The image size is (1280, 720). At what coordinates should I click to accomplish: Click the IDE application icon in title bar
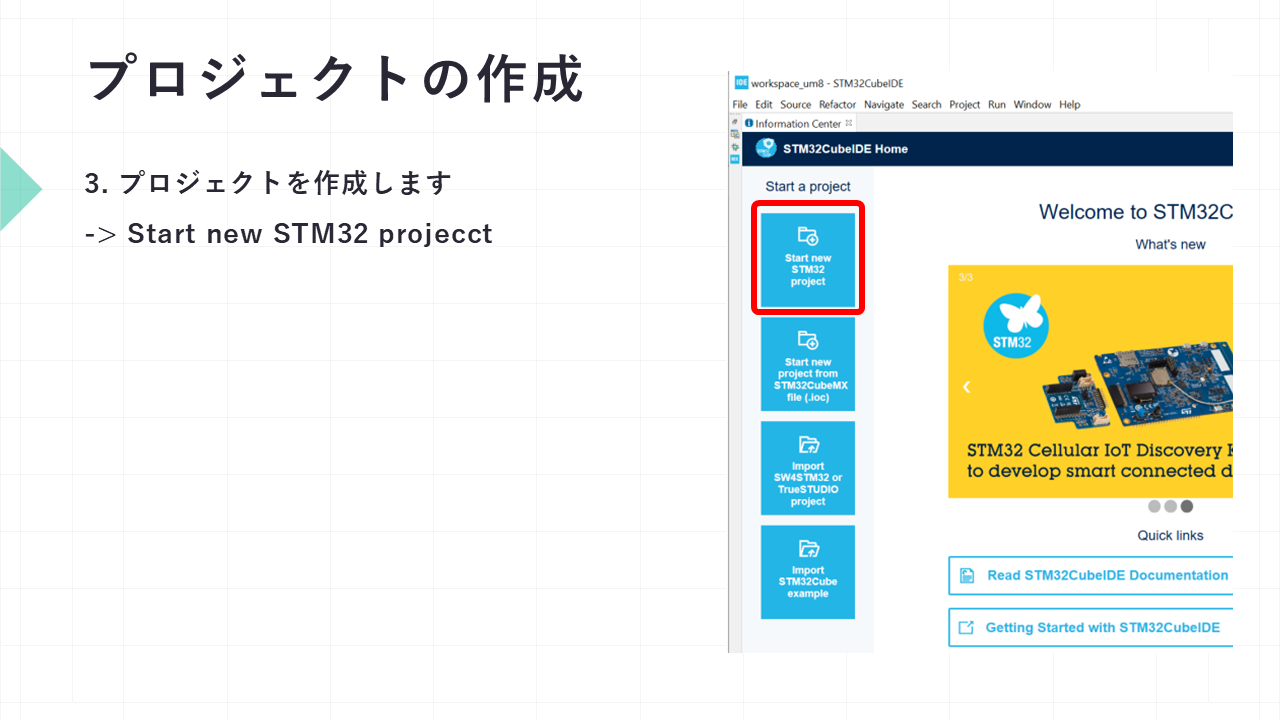(741, 83)
